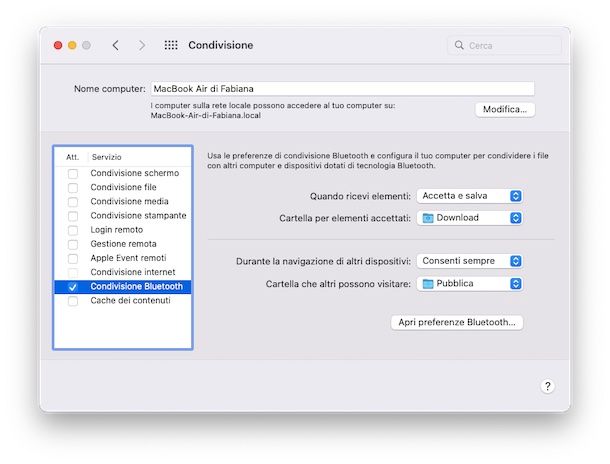The image size is (610, 464).
Task: Open the Accetta e salva dropdown
Action: (470, 196)
